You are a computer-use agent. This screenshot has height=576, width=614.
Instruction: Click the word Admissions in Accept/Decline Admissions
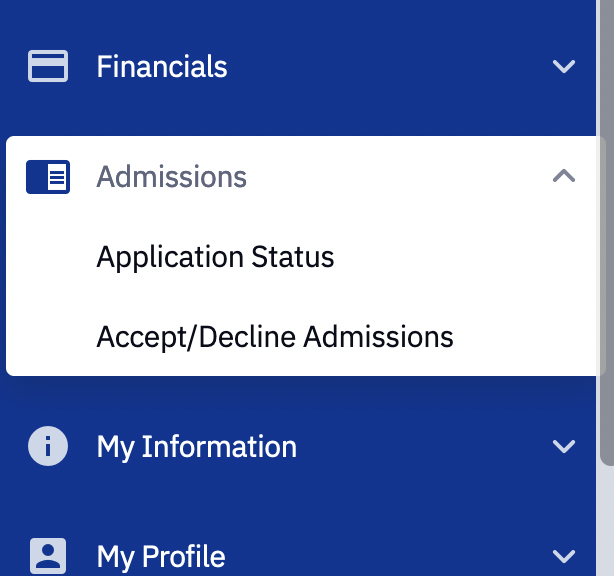pos(378,337)
